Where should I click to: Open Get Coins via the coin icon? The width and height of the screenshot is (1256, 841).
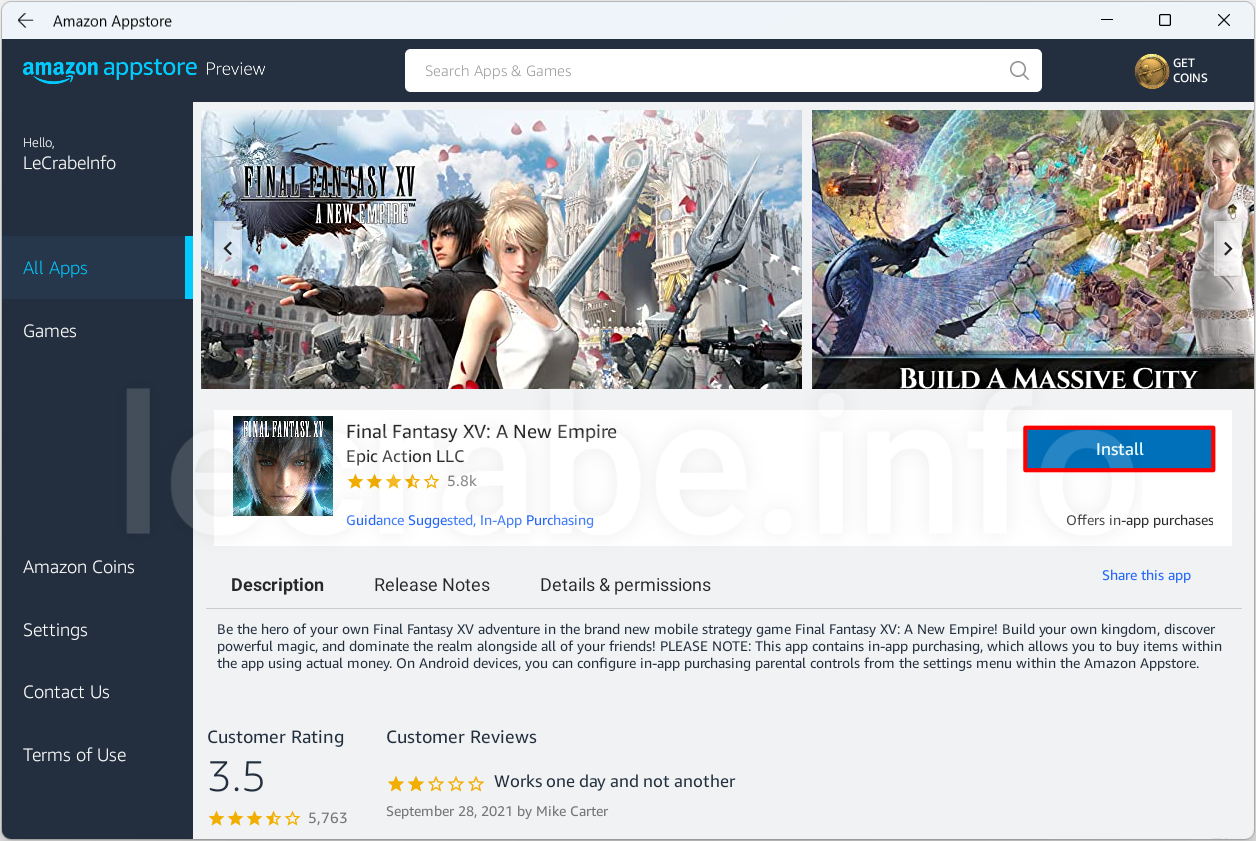pos(1151,71)
